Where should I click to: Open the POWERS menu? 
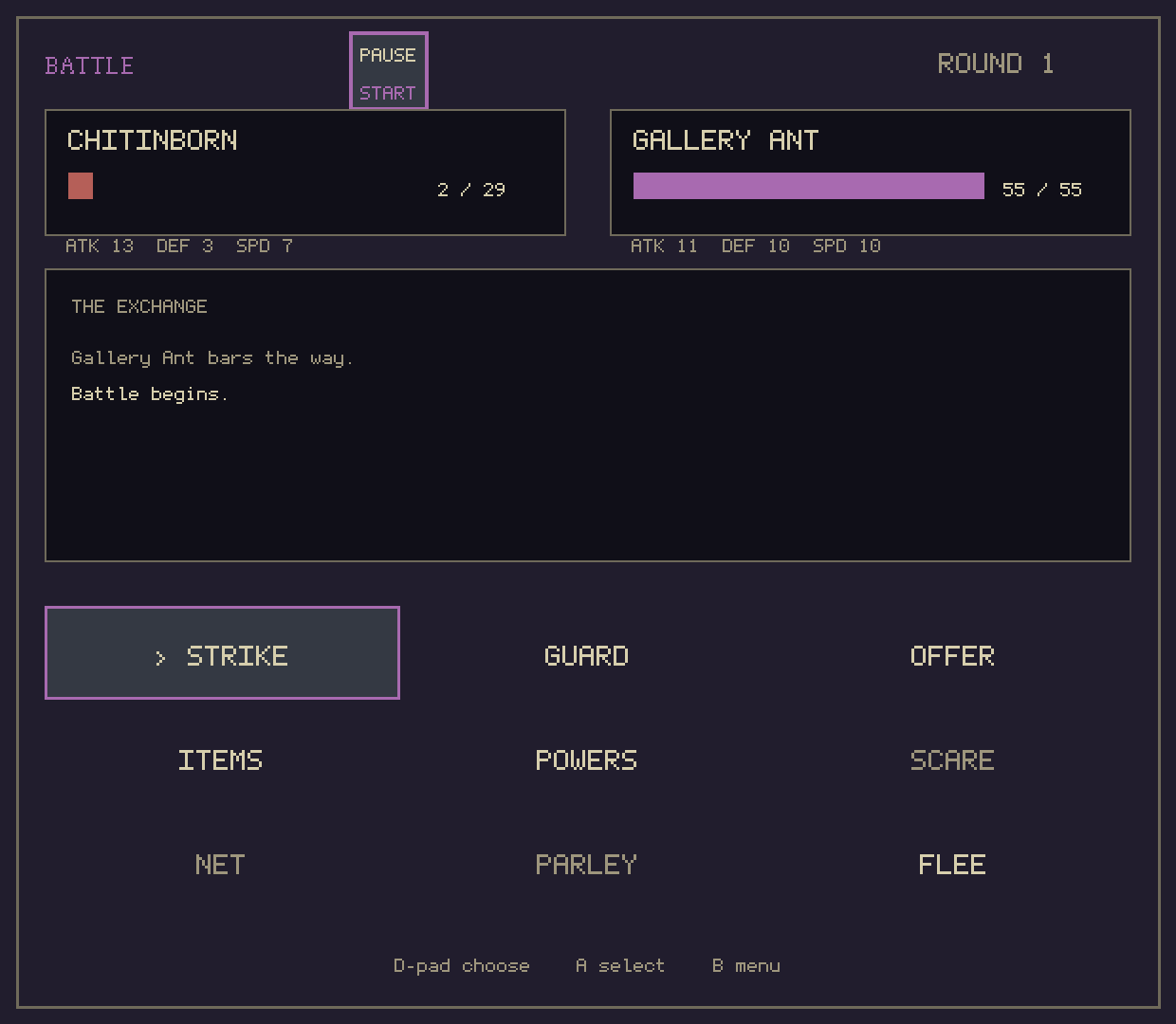(587, 760)
